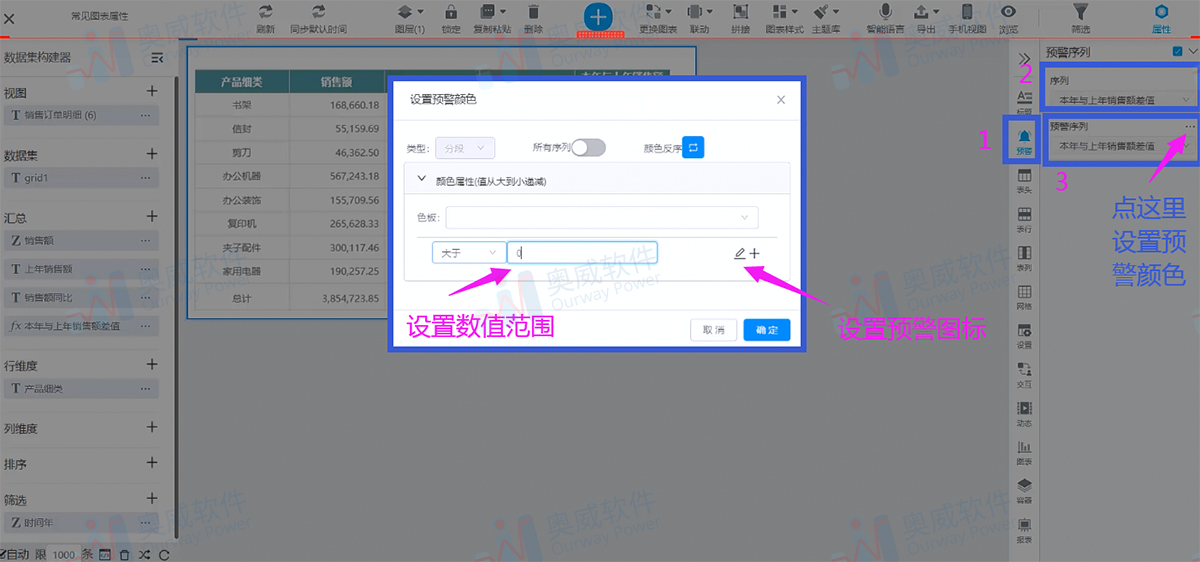Image resolution: width=1200 pixels, height=562 pixels.
Task: Click the blue plus add button
Action: [x=598, y=17]
